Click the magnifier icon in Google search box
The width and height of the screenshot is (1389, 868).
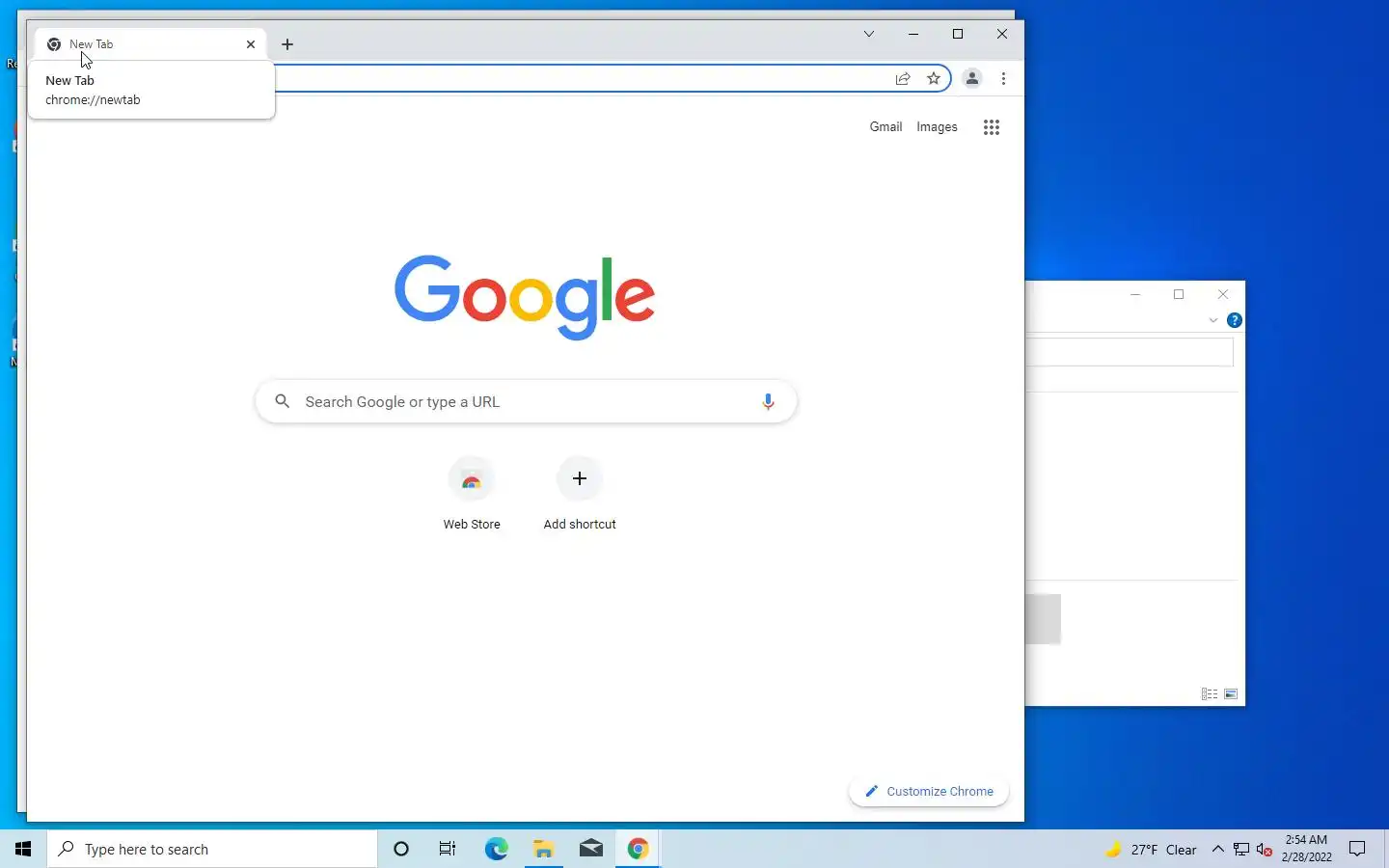click(283, 401)
